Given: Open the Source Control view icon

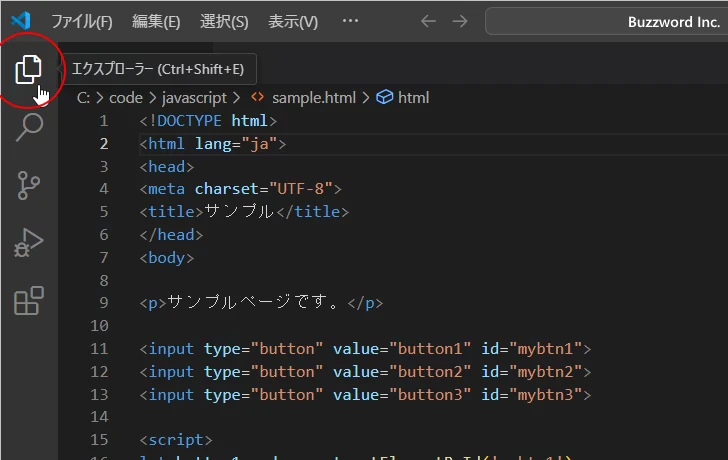Looking at the screenshot, I should (x=29, y=185).
